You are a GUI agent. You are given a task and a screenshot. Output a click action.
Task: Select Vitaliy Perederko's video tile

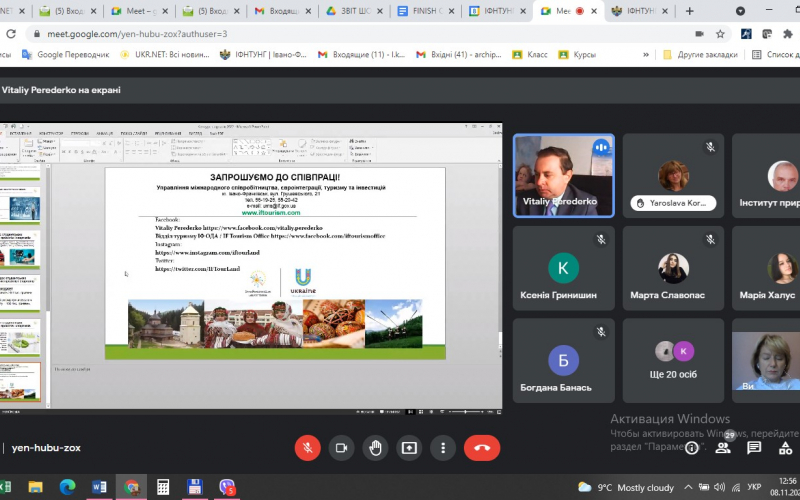pos(563,176)
